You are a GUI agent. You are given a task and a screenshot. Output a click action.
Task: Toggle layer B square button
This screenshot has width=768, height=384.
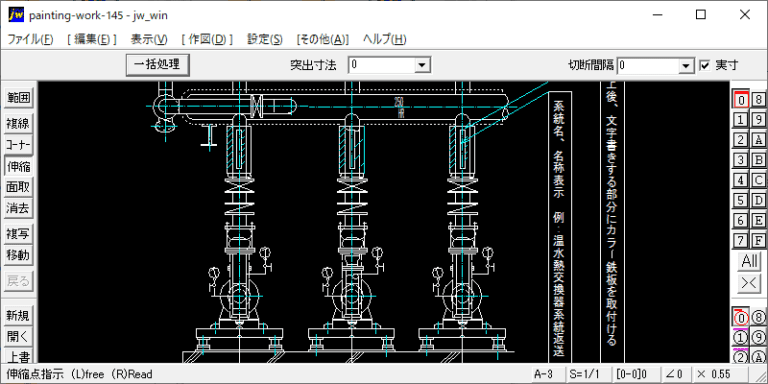click(x=758, y=160)
